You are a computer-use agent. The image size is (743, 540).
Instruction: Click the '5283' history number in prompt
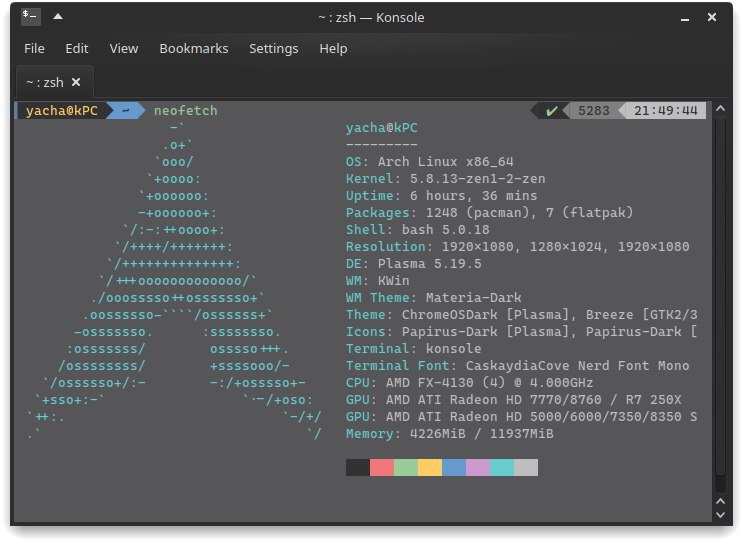coord(594,111)
